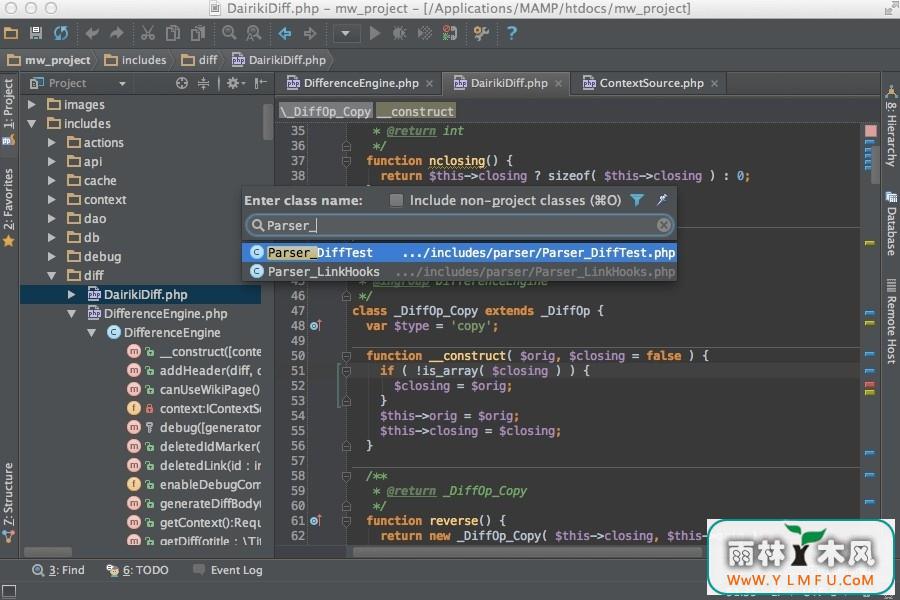Click the Replace toolbar icon
Image resolution: width=900 pixels, height=600 pixels.
(253, 33)
